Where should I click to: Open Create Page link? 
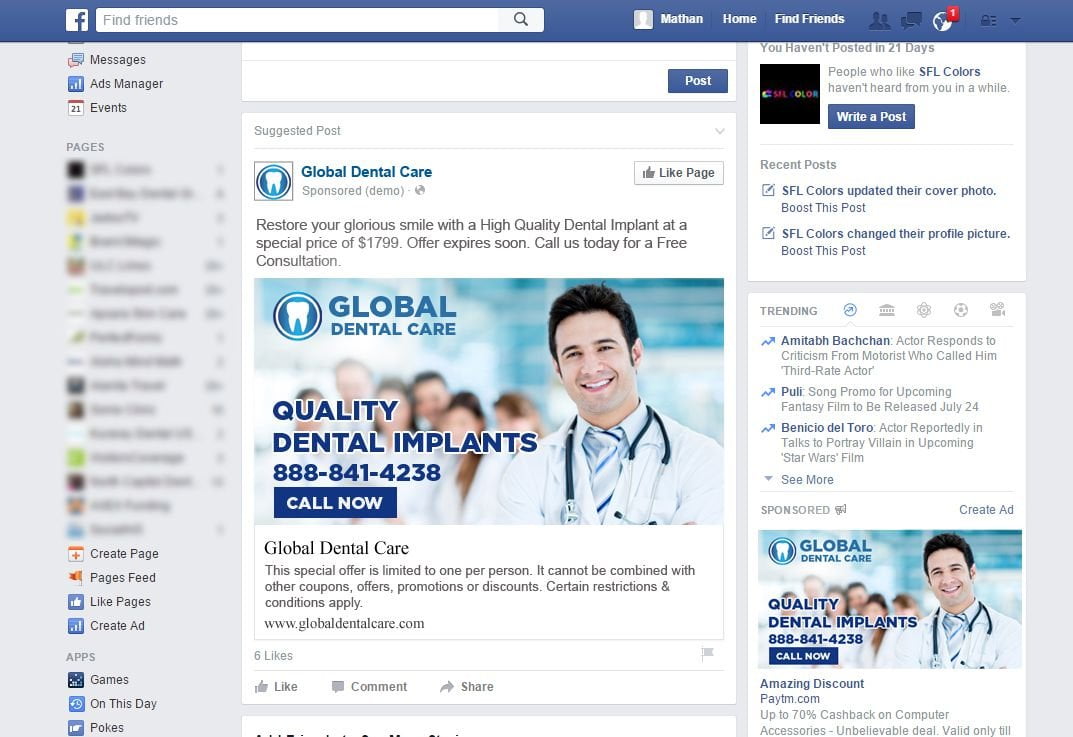[124, 554]
